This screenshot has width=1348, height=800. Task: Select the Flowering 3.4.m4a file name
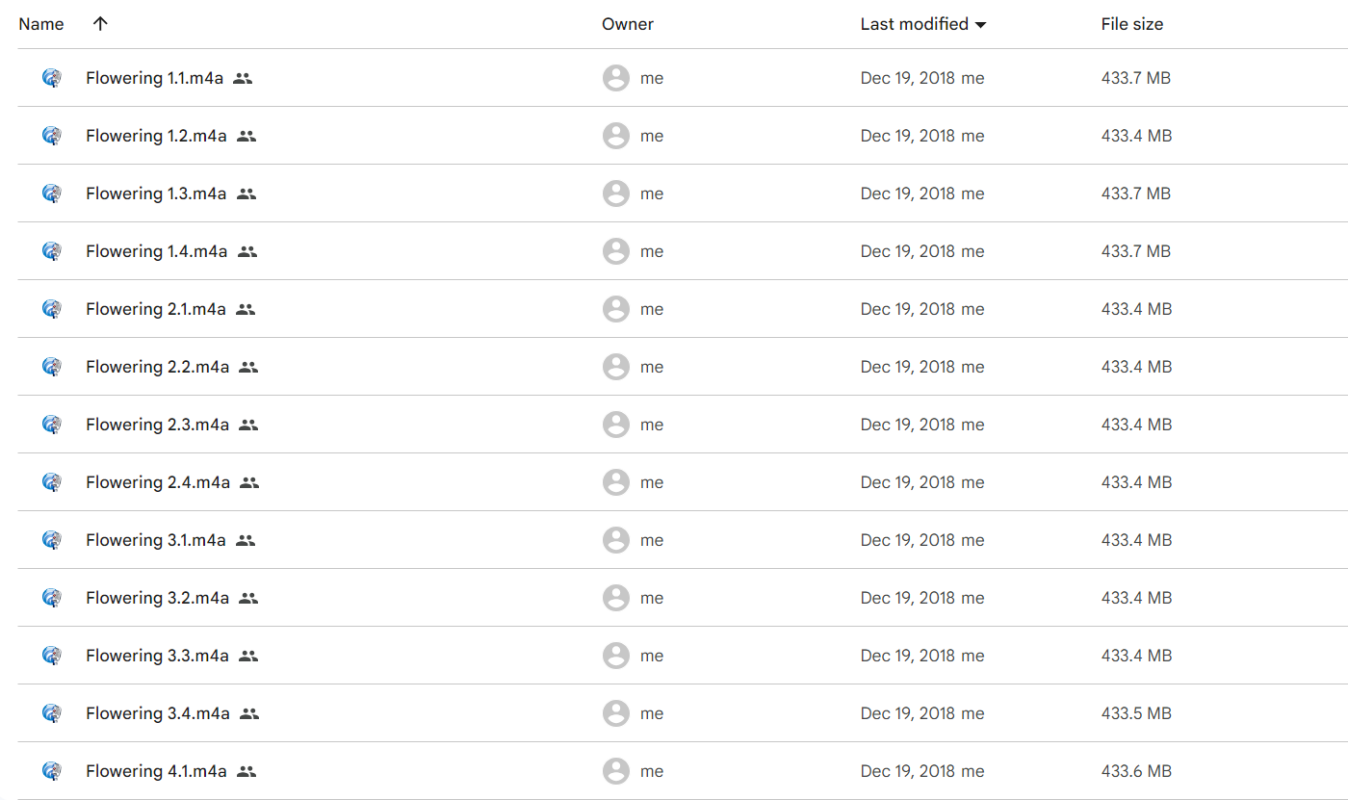157,713
